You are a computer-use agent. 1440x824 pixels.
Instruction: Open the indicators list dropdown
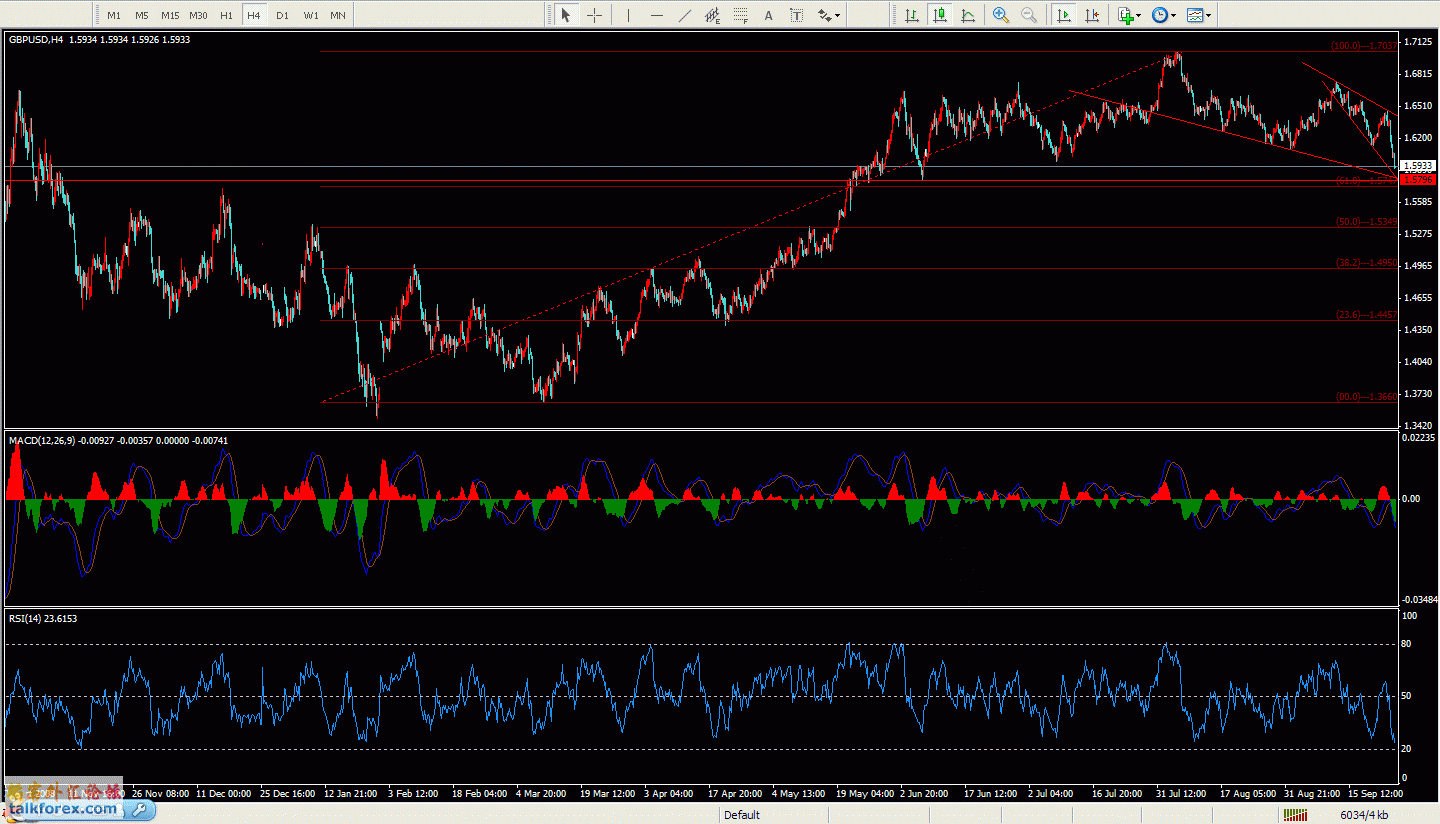click(x=1130, y=15)
